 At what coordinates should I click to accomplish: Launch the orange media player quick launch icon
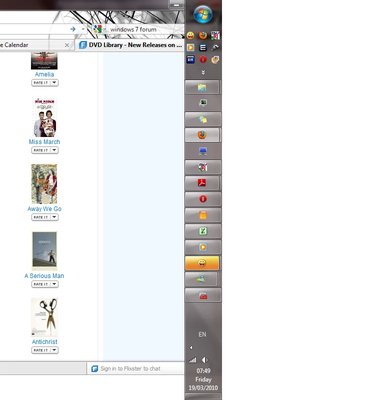tap(190, 47)
